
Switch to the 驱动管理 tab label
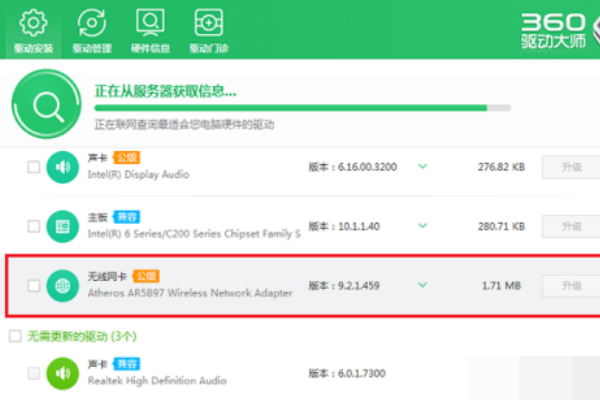pyautogui.click(x=92, y=48)
